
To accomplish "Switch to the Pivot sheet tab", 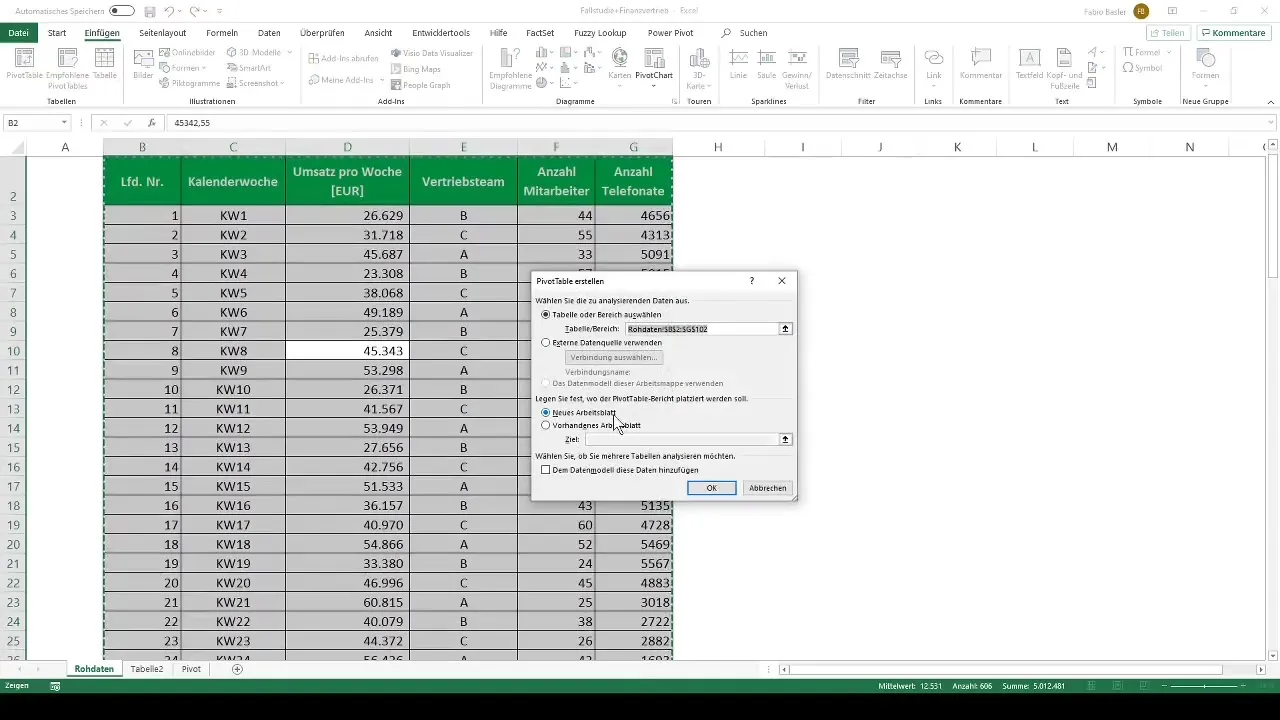I will coord(191,669).
